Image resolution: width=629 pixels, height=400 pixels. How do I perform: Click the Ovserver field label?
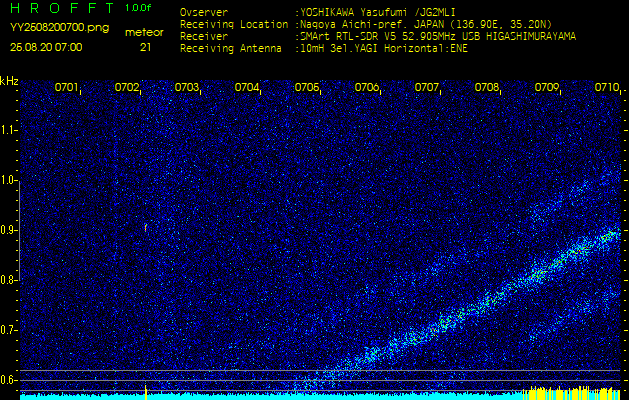[x=204, y=12]
